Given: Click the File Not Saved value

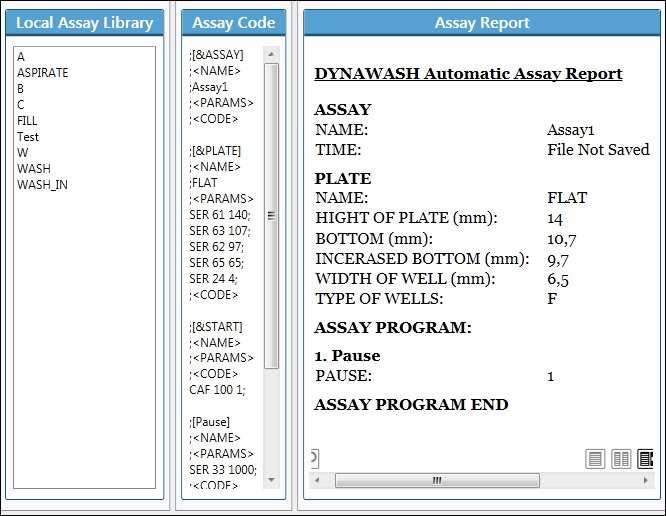Looking at the screenshot, I should (598, 149).
